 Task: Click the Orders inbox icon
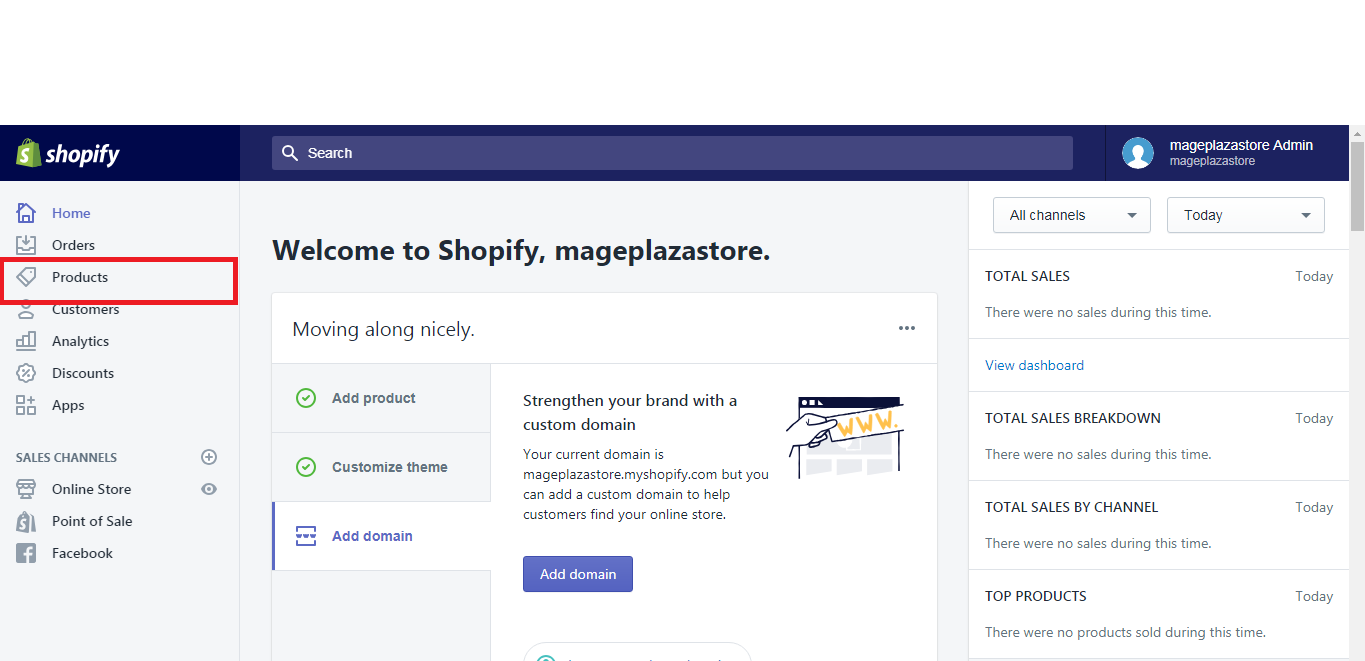[26, 245]
